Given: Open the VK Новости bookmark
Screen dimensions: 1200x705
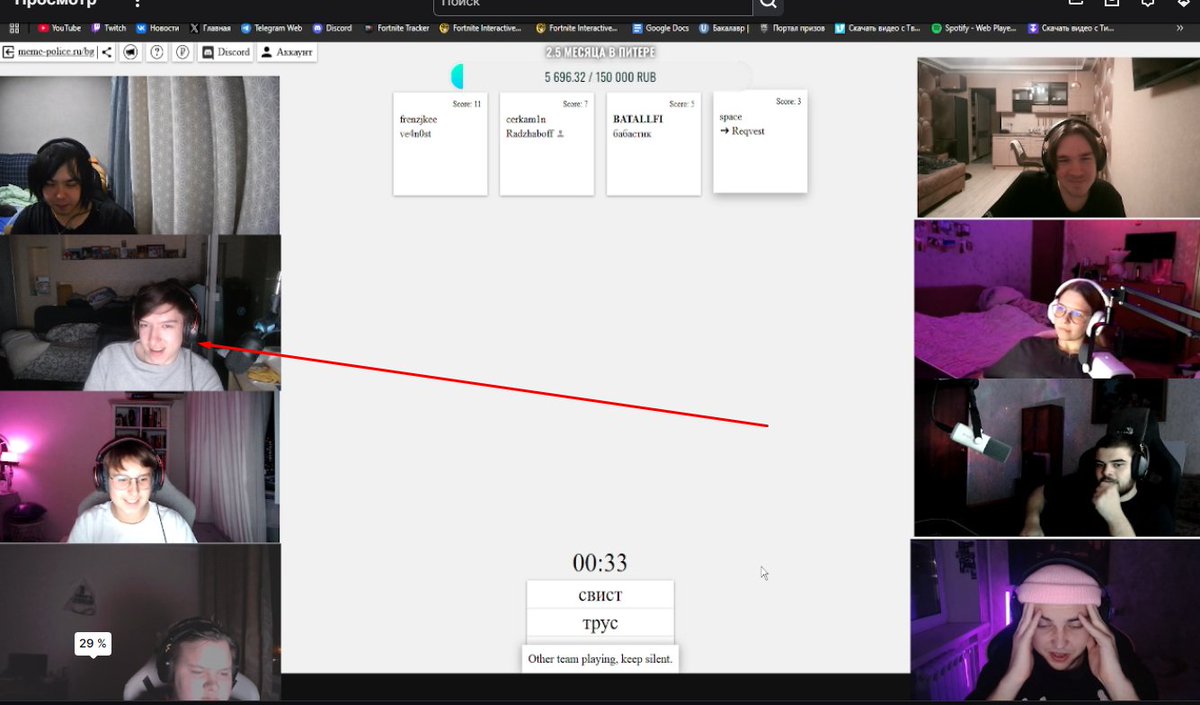Looking at the screenshot, I should pos(157,28).
